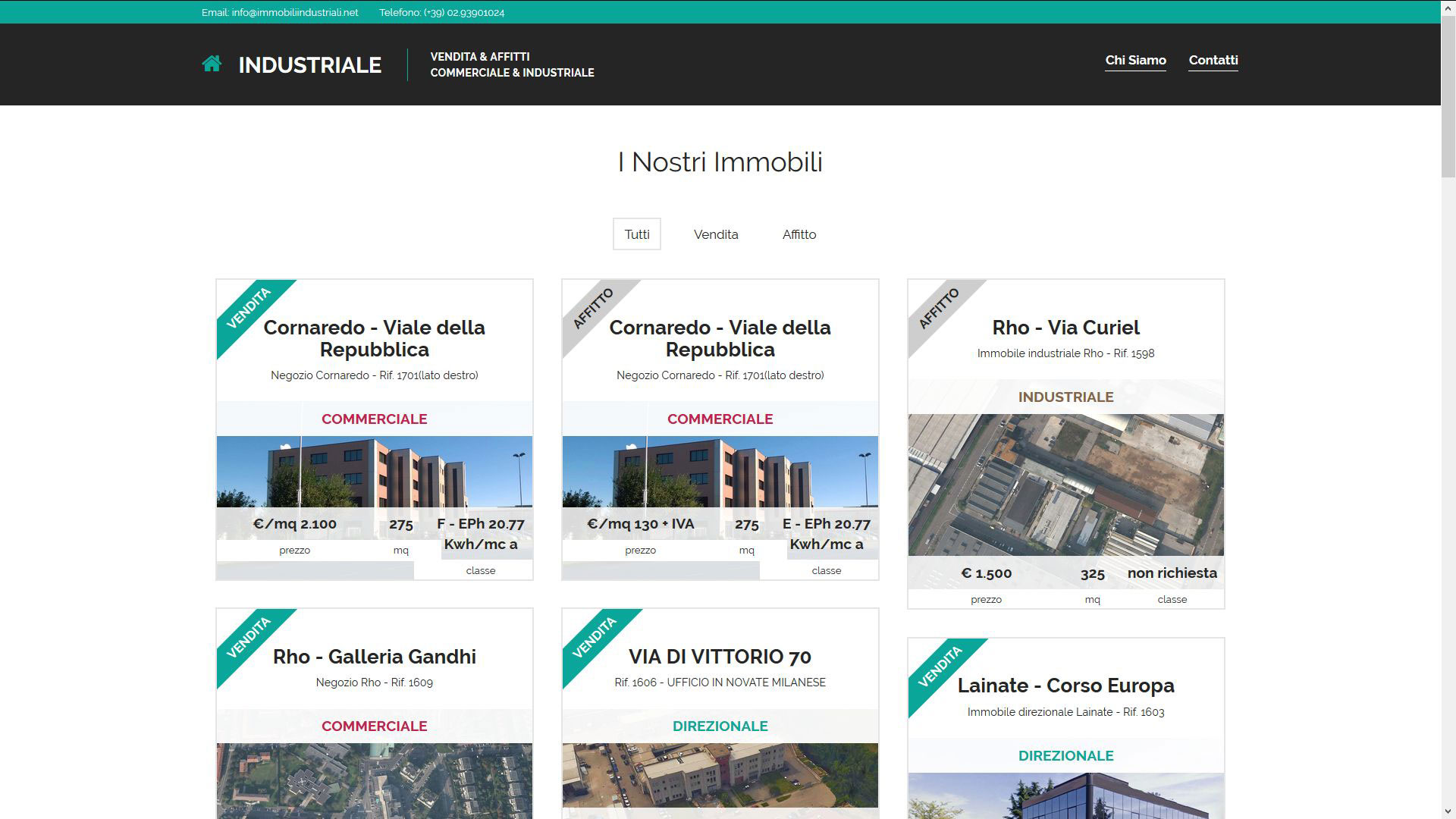Click the VENDITA ribbon on the first Cornaredo card

click(x=249, y=309)
